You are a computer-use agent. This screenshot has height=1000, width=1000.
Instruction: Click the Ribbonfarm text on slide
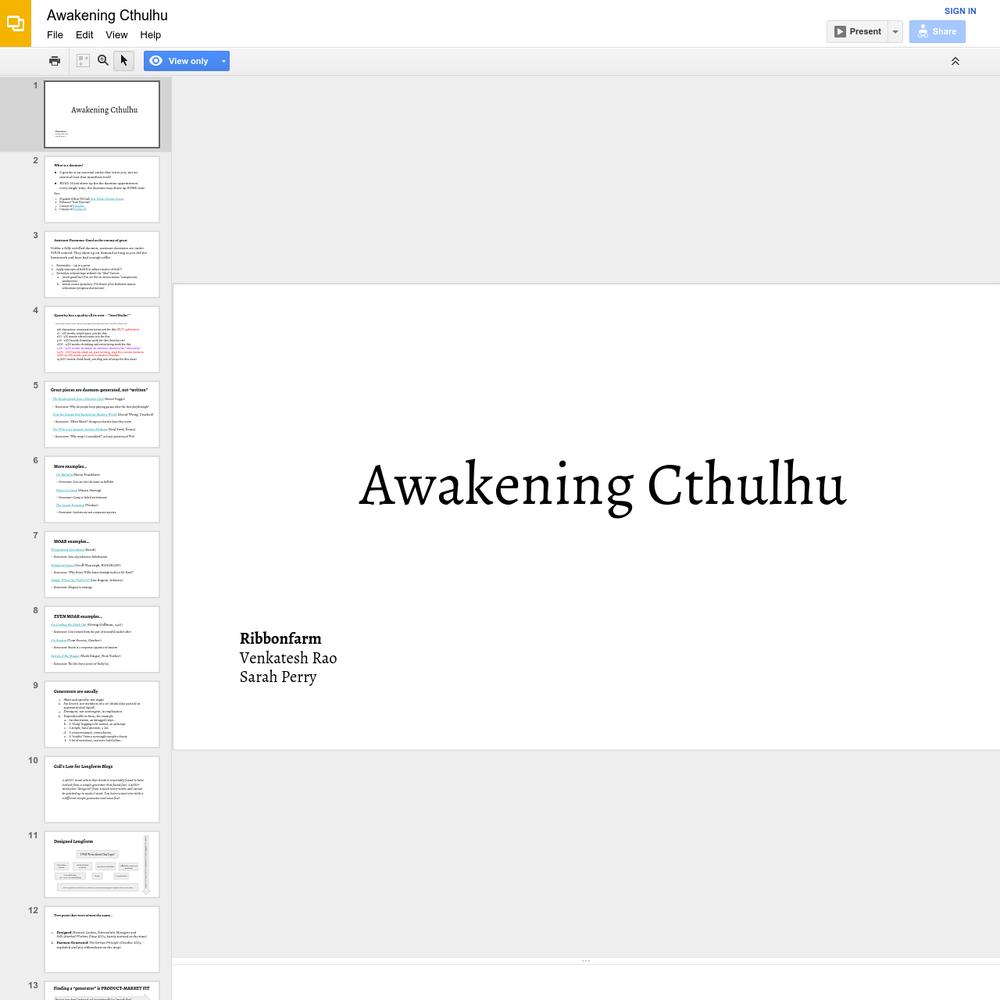click(x=281, y=638)
